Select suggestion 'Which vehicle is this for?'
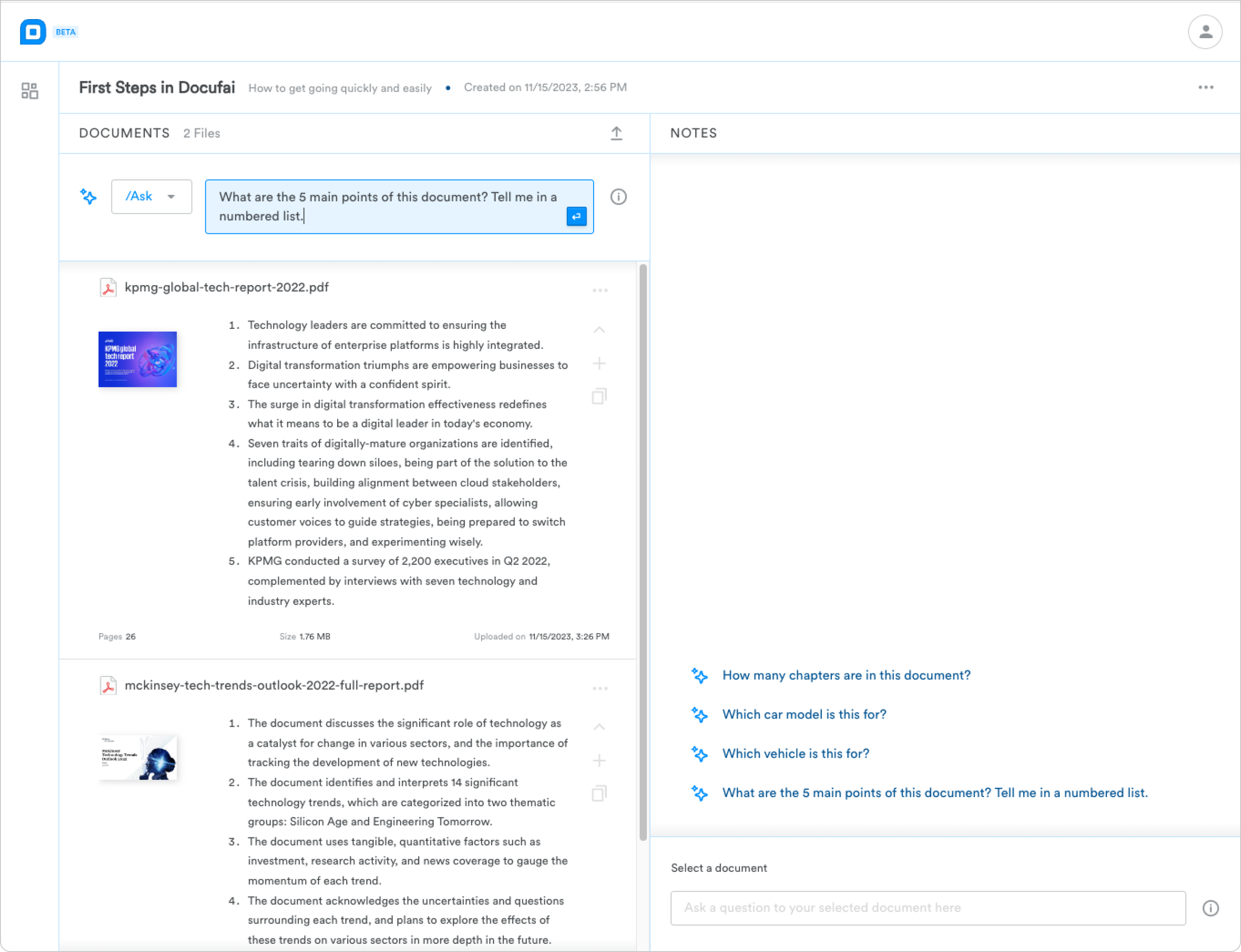The image size is (1241, 952). click(x=796, y=754)
